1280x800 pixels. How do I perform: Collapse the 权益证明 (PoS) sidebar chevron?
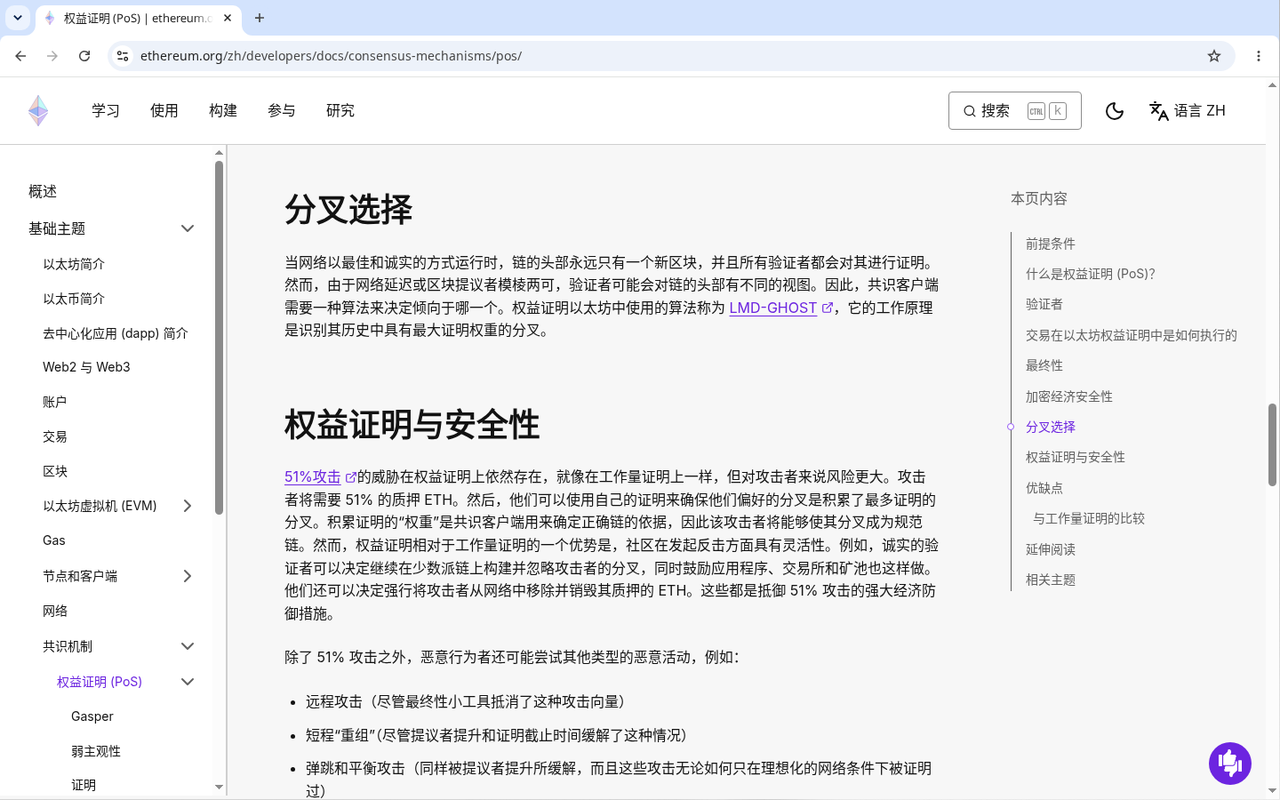pos(187,682)
